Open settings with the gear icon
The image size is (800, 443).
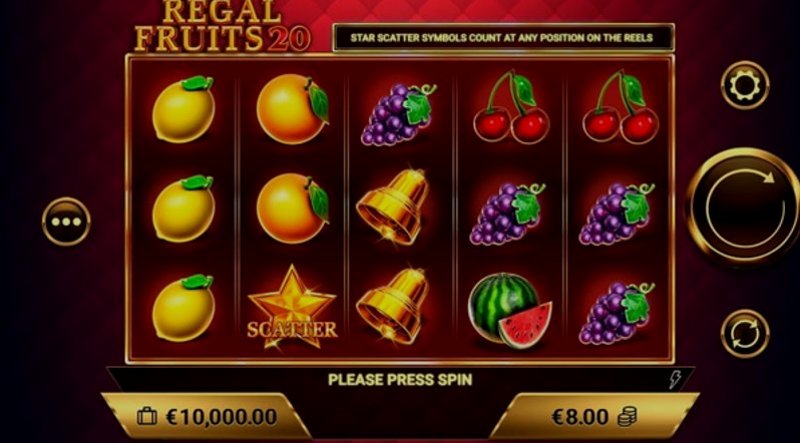click(744, 85)
